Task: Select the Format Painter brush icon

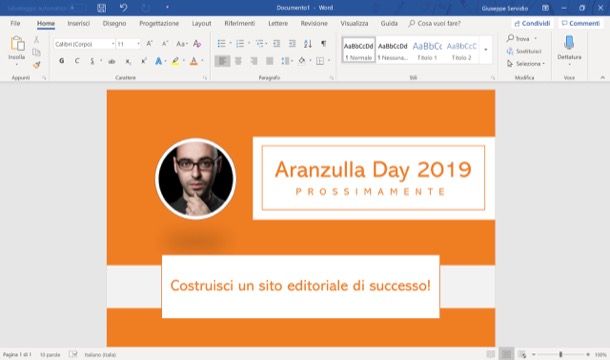Action: pyautogui.click(x=36, y=65)
